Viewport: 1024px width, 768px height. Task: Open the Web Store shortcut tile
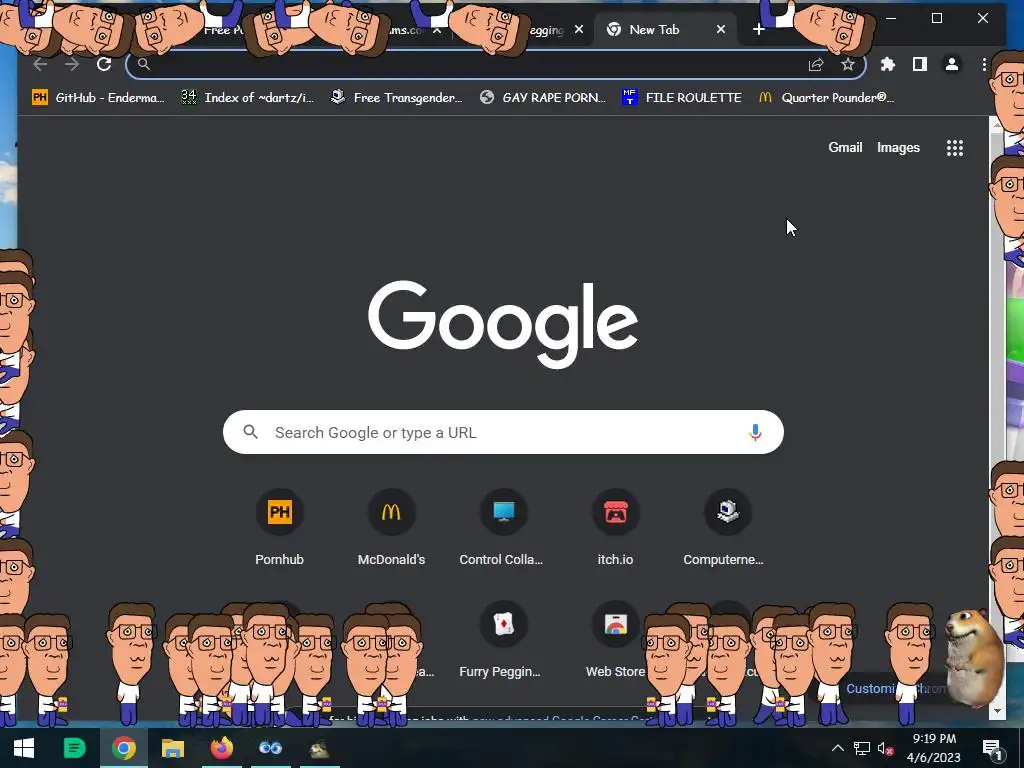click(x=615, y=640)
